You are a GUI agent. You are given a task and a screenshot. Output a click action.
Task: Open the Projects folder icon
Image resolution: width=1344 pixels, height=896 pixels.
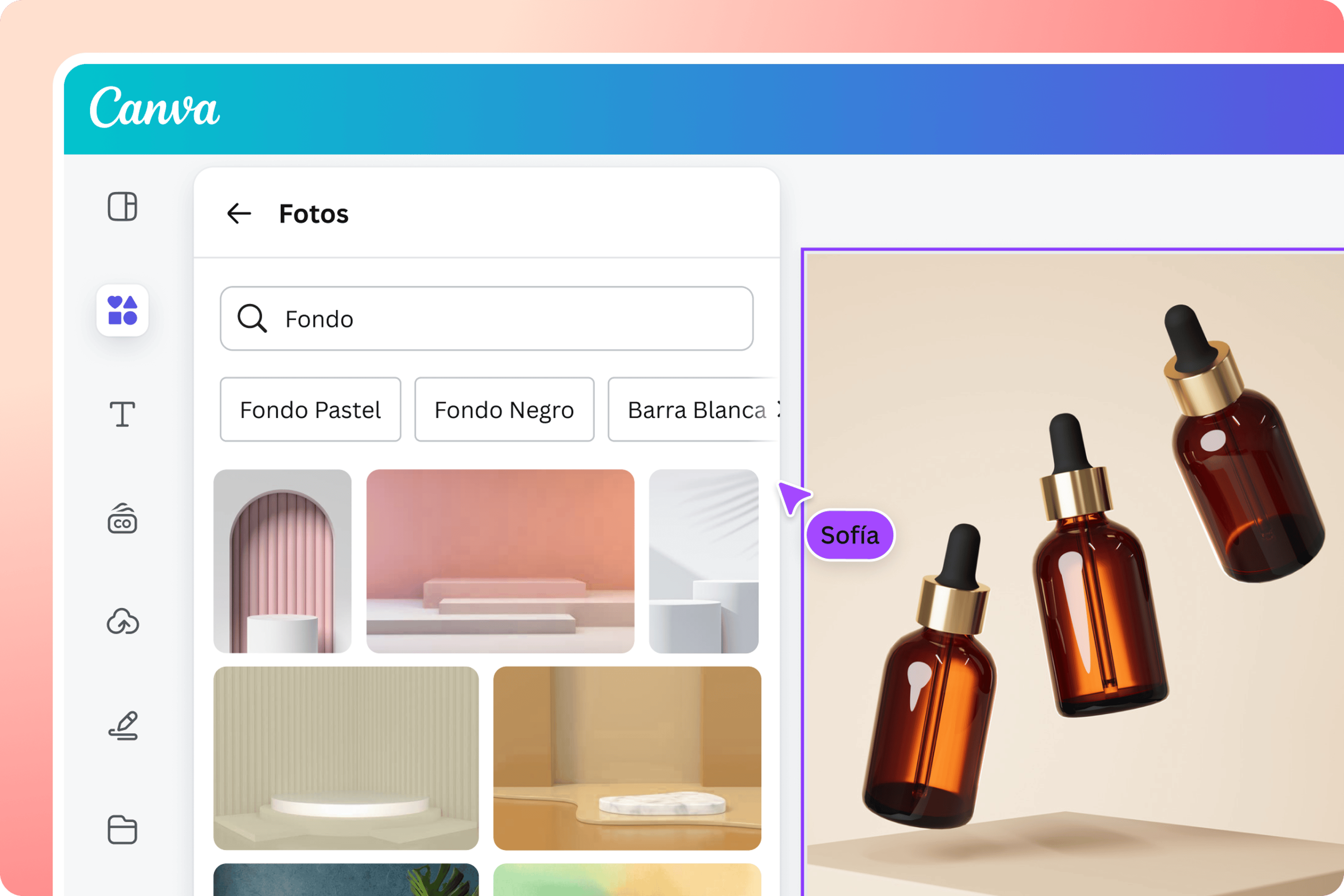coord(122,830)
